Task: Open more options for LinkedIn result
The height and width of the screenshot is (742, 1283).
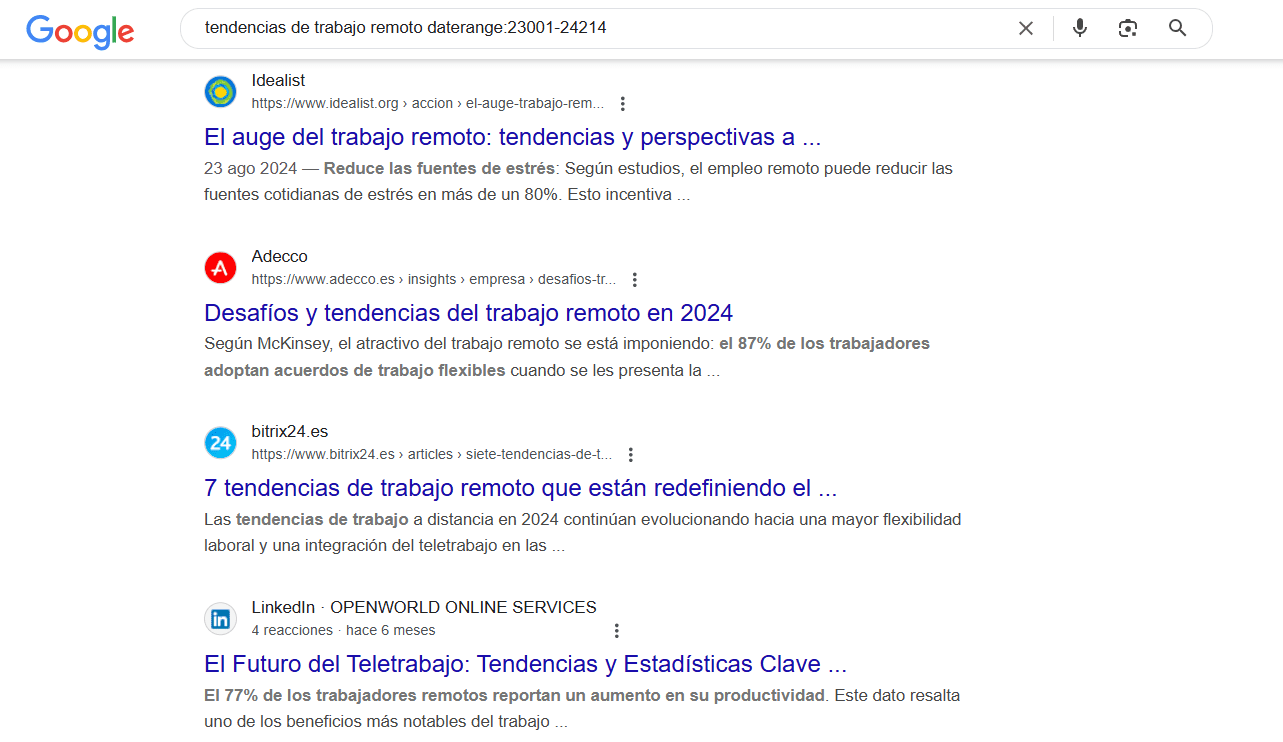Action: pyautogui.click(x=616, y=631)
